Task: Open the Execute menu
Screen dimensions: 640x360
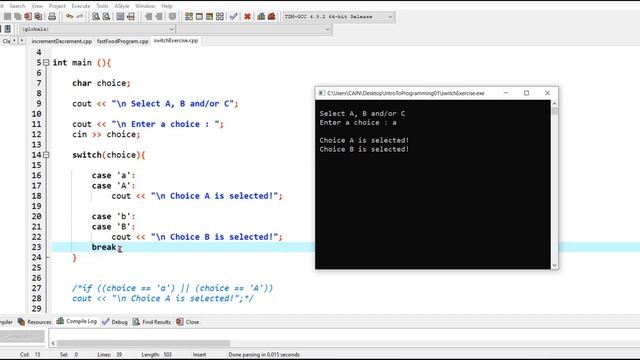Action: (81, 6)
